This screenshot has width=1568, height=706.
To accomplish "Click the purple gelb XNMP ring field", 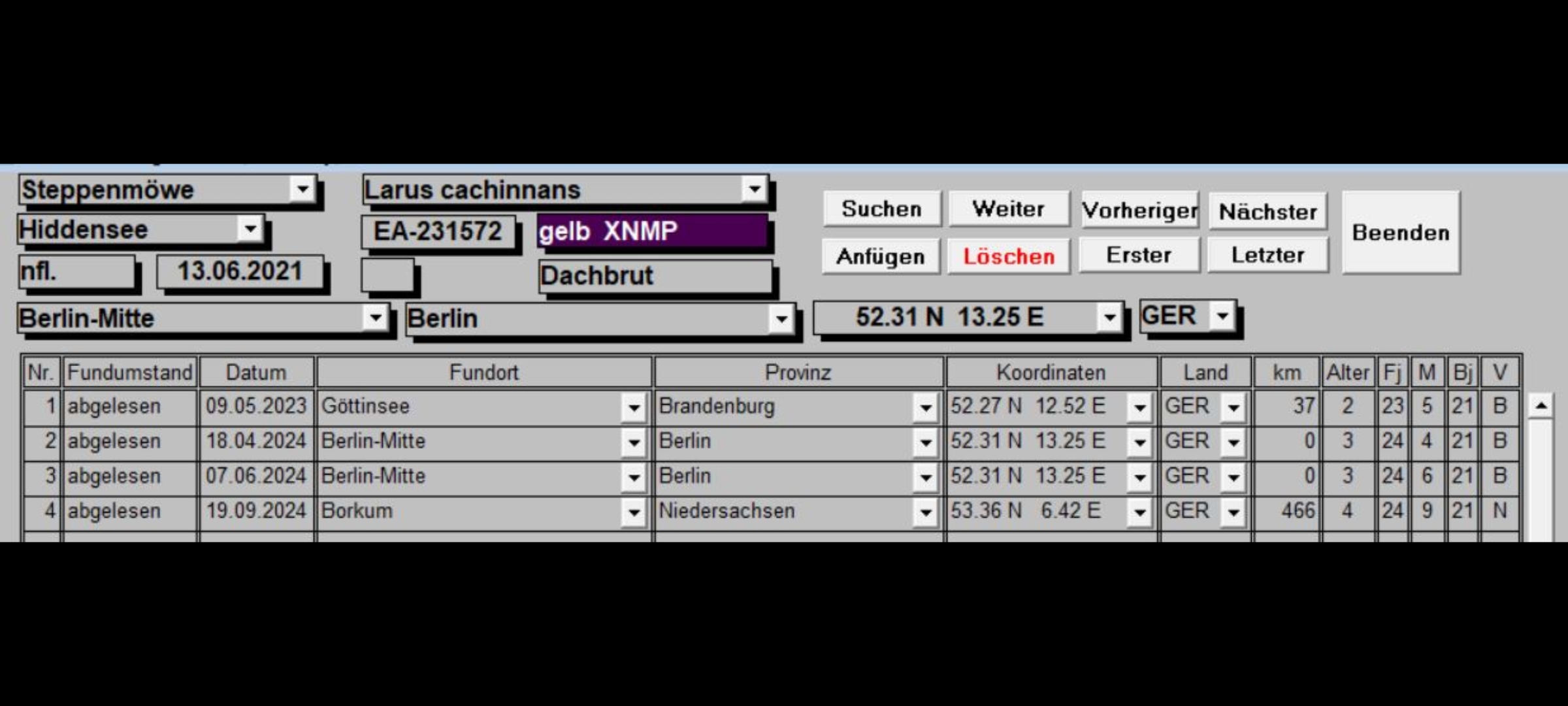I will (651, 231).
